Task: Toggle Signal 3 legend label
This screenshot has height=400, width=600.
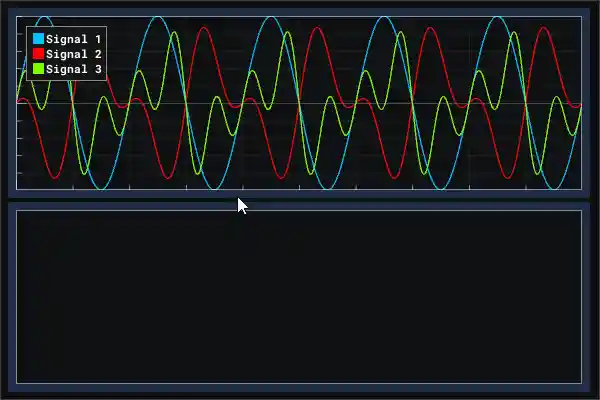Action: pos(74,70)
